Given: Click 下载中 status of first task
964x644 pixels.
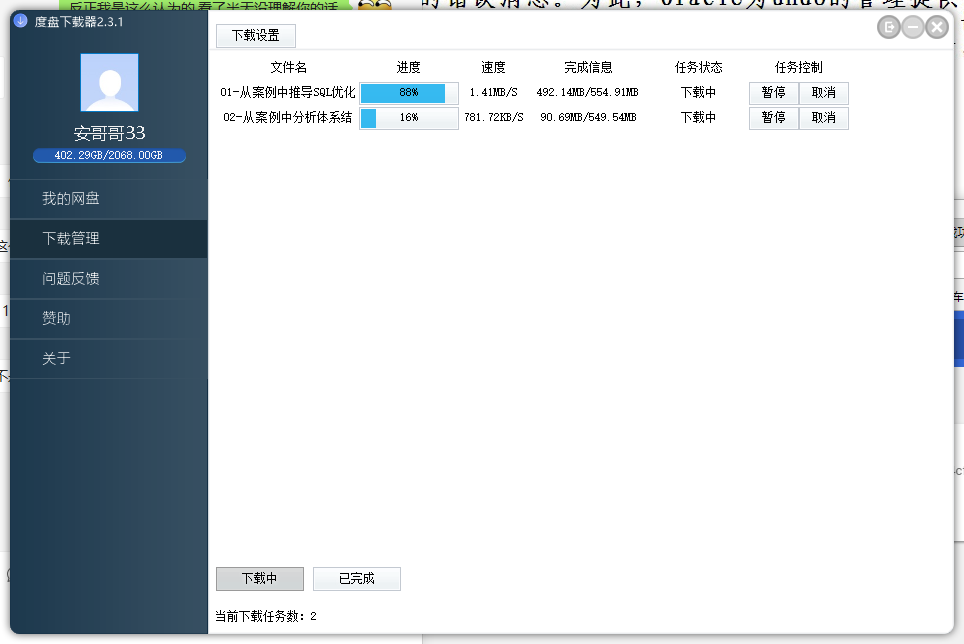Looking at the screenshot, I should tap(698, 92).
